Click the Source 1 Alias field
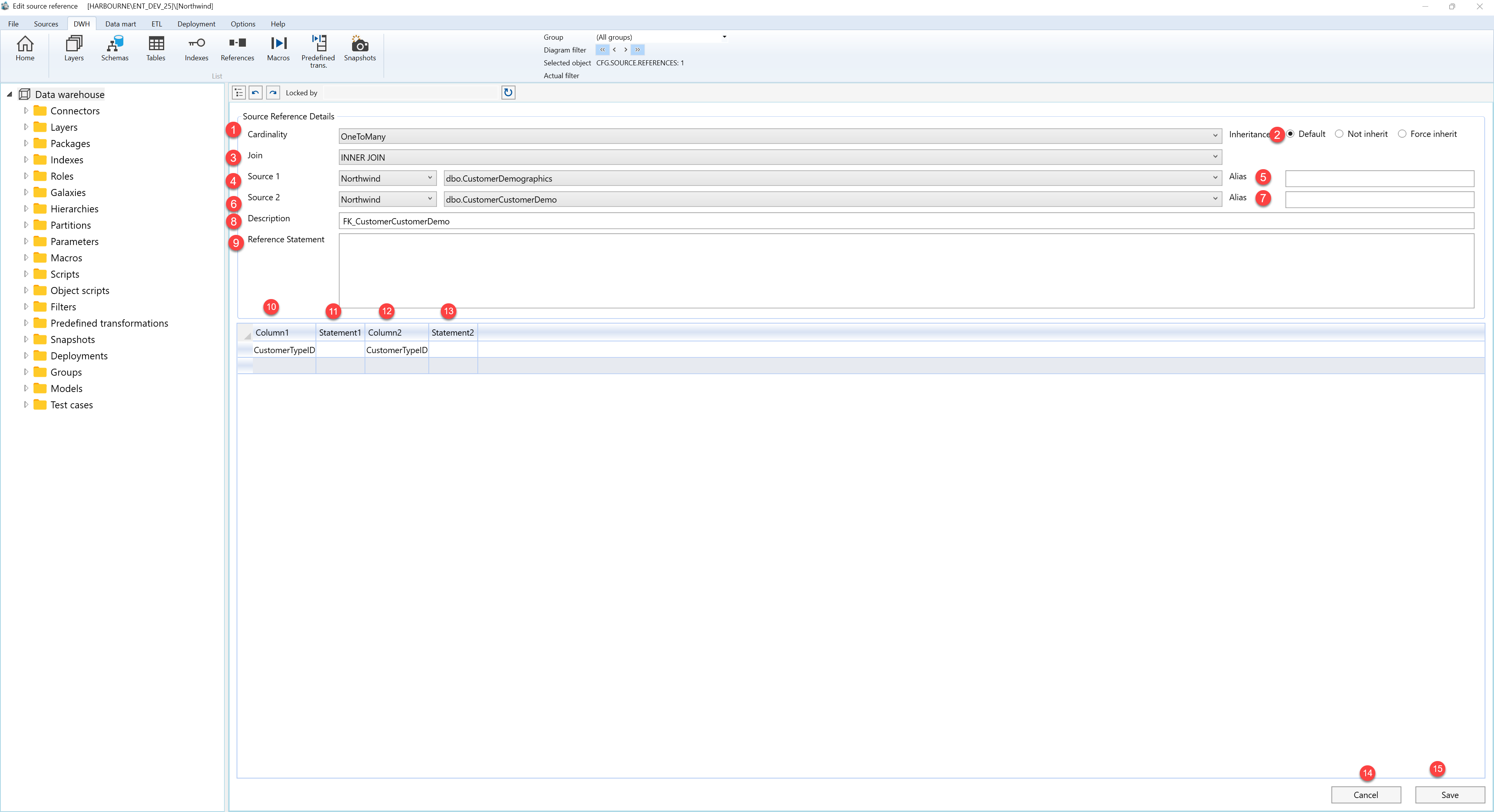This screenshot has width=1494, height=812. (1379, 178)
